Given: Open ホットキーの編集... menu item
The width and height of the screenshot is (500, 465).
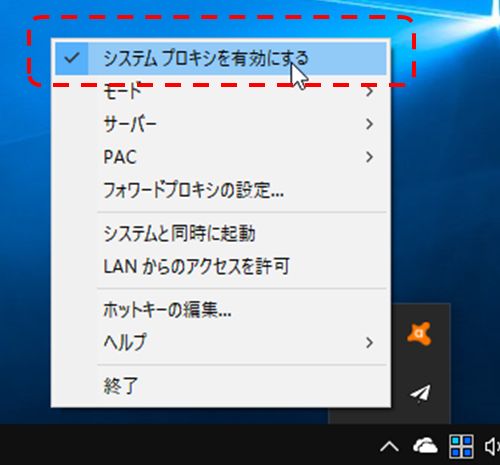Looking at the screenshot, I should coord(221,309).
